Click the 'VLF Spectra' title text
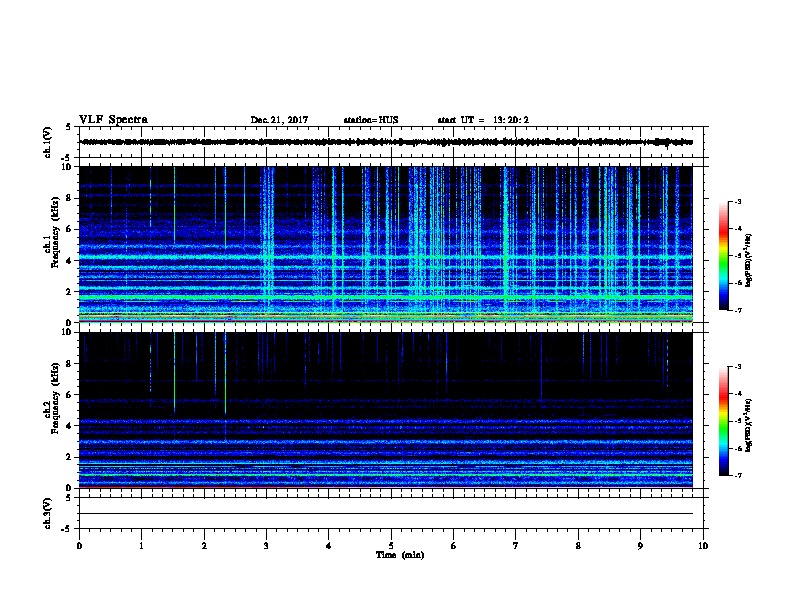Screen dimensions: 792x612 [x=113, y=120]
